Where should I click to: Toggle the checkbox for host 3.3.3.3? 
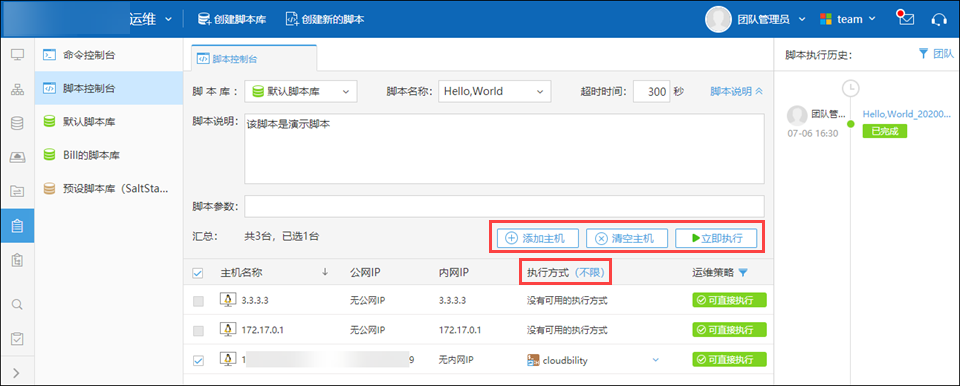coord(198,301)
